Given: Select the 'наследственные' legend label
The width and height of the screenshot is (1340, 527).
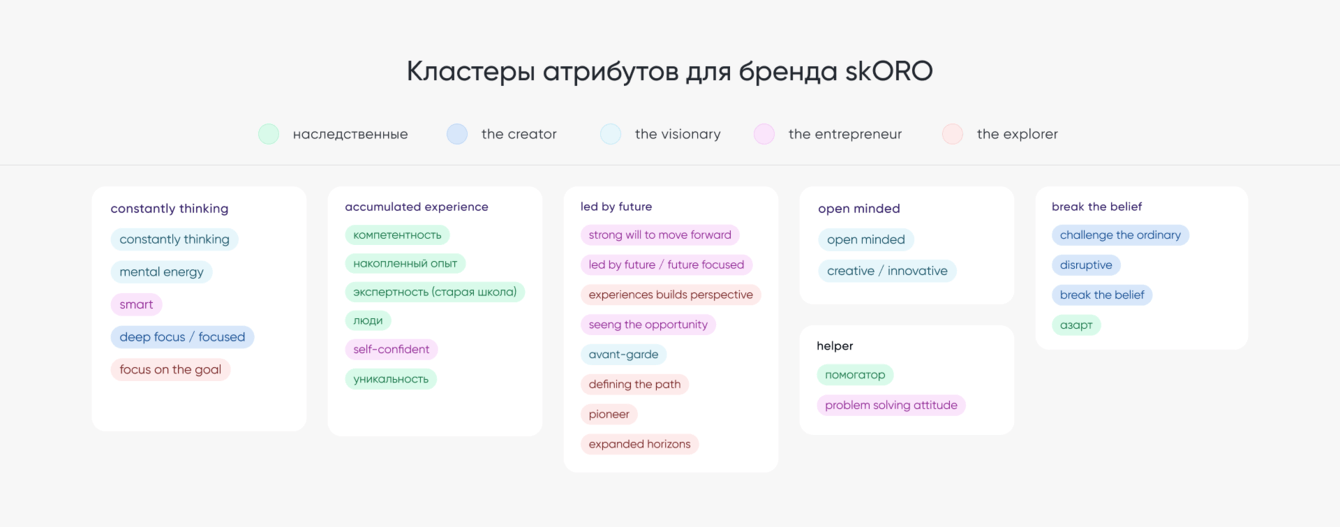Looking at the screenshot, I should coord(350,134).
